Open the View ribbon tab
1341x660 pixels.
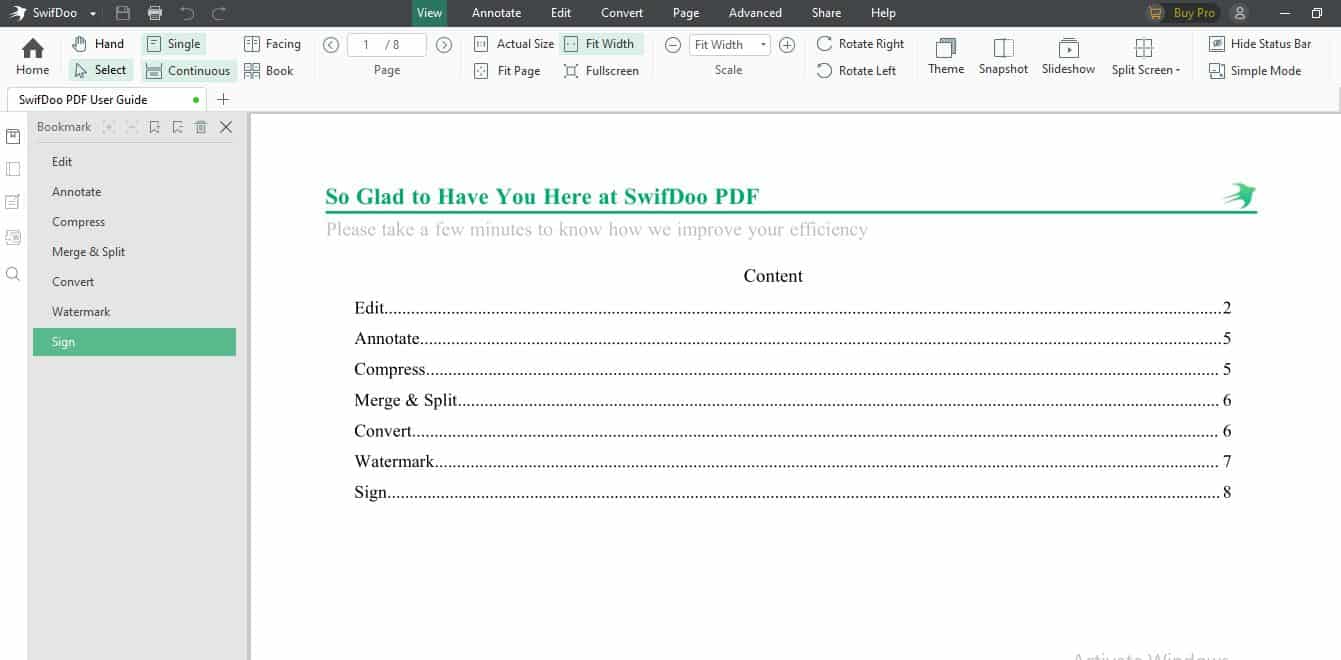click(429, 13)
